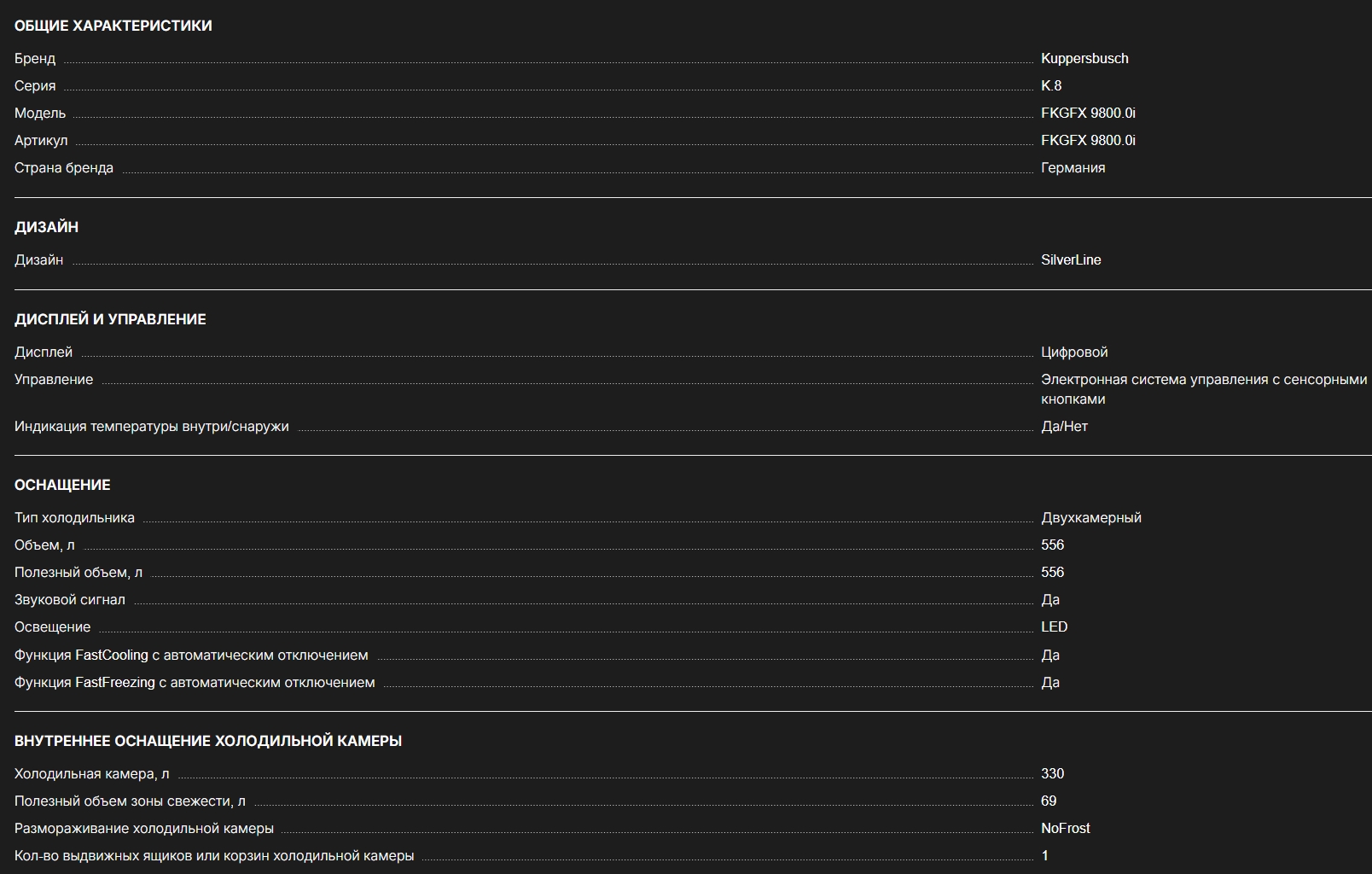Click the Функция FastCooling row label
Image resolution: width=1372 pixels, height=874 pixels.
tap(191, 655)
